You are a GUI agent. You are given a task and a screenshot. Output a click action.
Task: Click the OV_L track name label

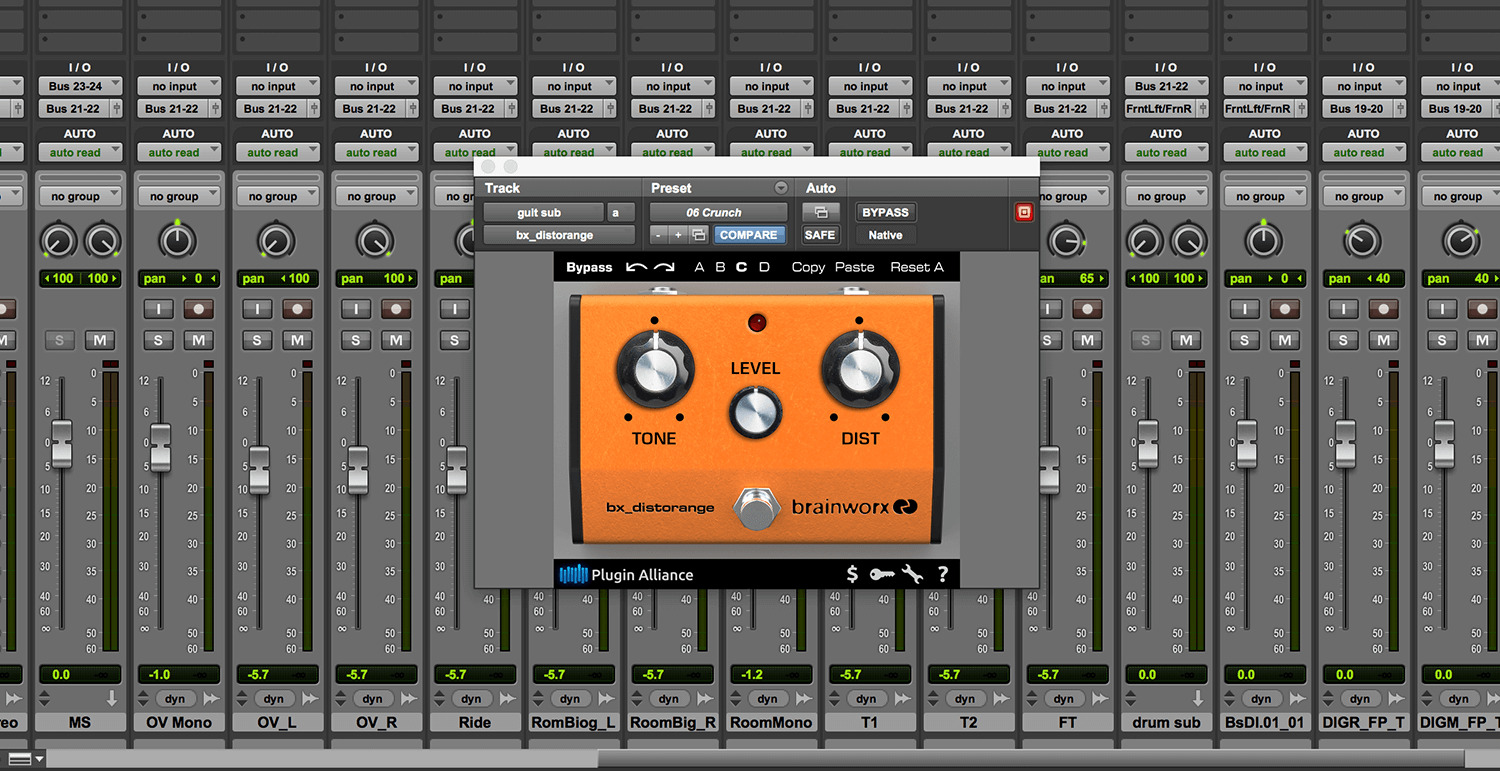click(277, 722)
